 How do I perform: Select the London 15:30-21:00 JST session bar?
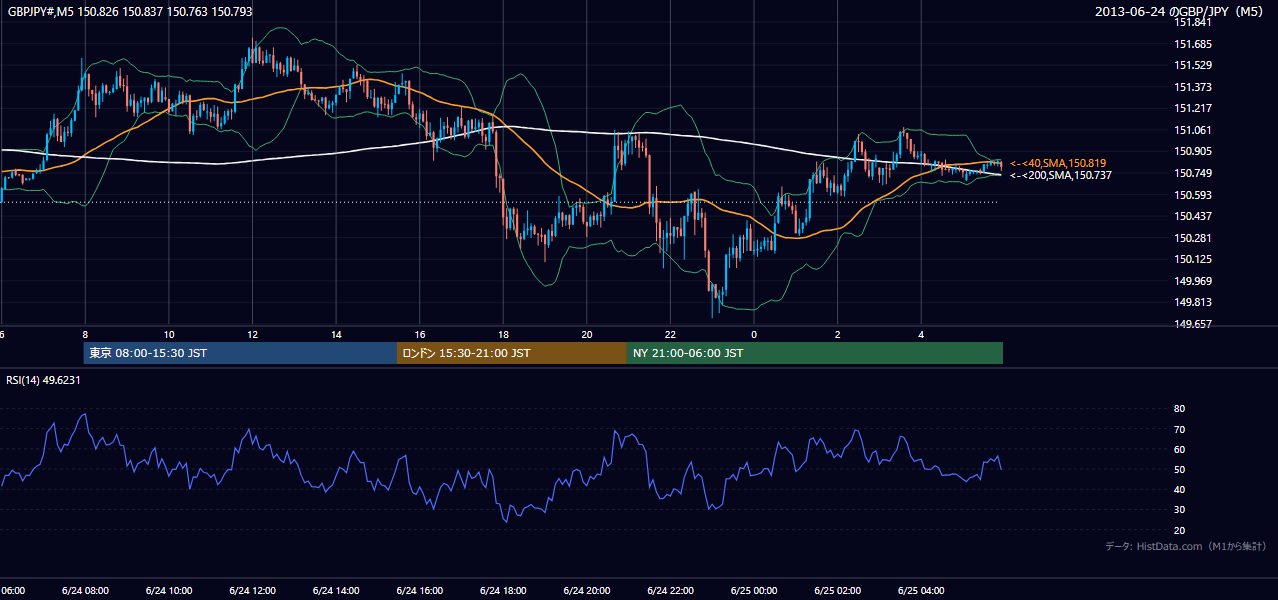[512, 353]
